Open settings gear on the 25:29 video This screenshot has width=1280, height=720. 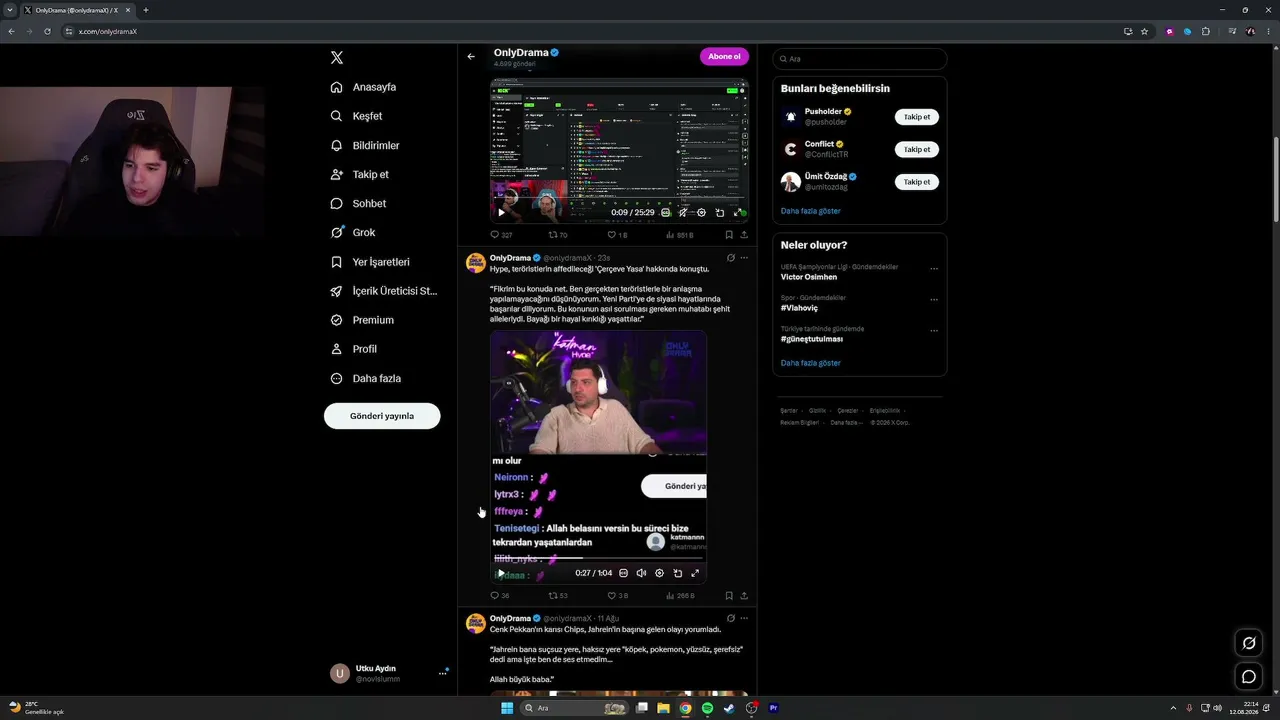pyautogui.click(x=701, y=212)
